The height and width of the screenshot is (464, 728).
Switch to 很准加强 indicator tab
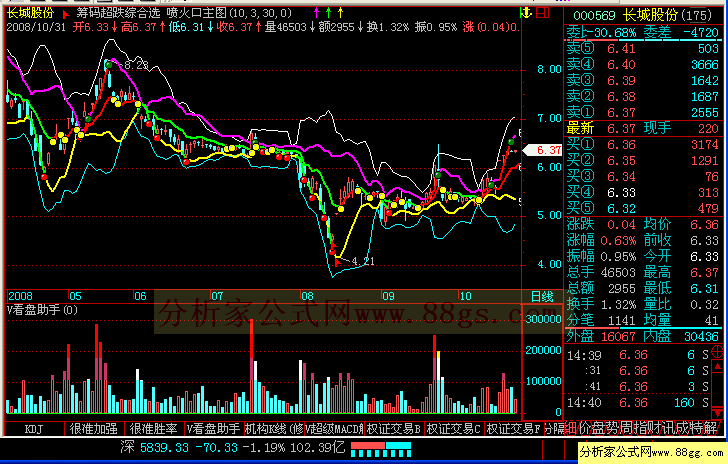tap(94, 429)
